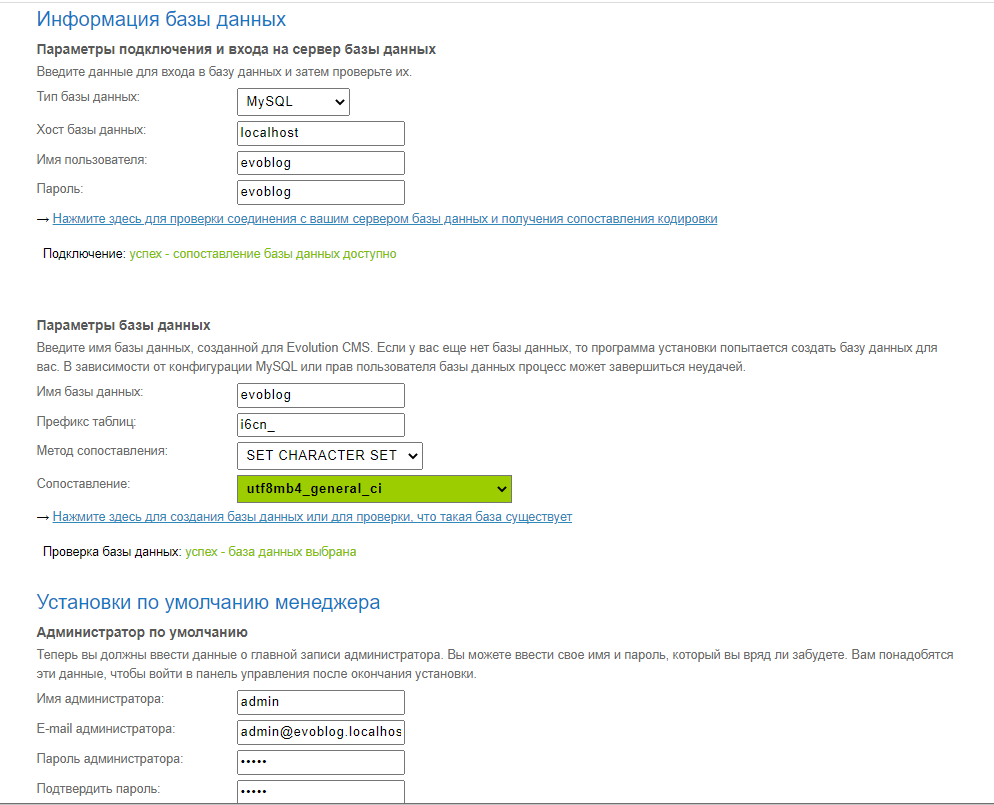Click the link to test database server connection
Screen dimensions: 994x805
click(x=384, y=219)
